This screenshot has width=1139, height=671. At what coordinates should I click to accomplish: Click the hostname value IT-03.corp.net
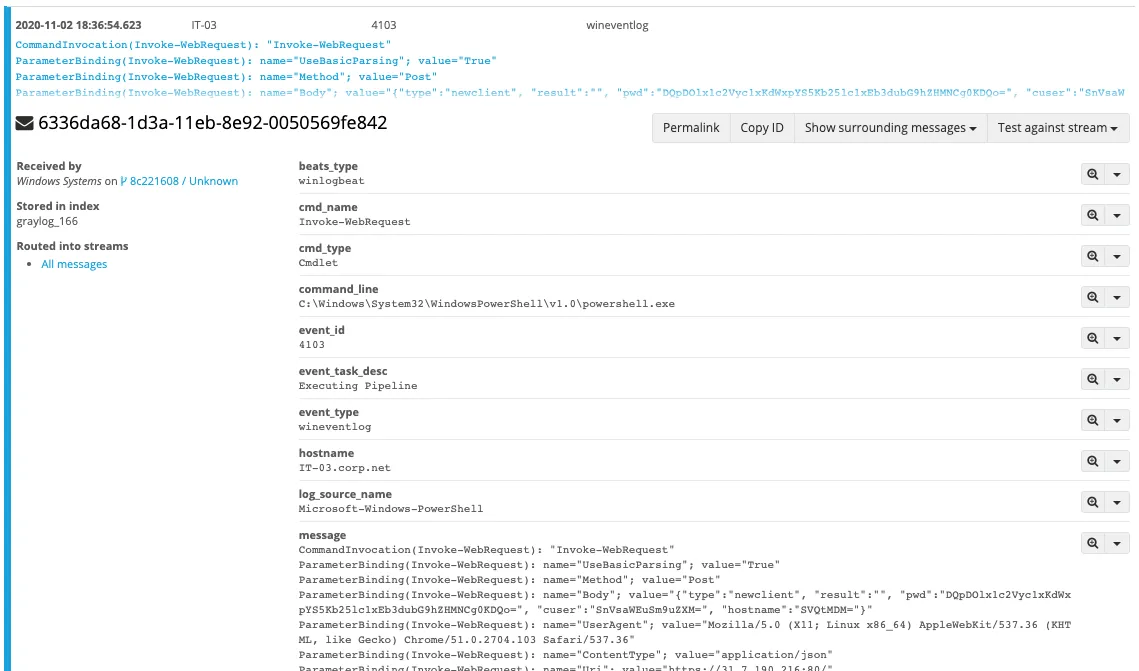[344, 468]
